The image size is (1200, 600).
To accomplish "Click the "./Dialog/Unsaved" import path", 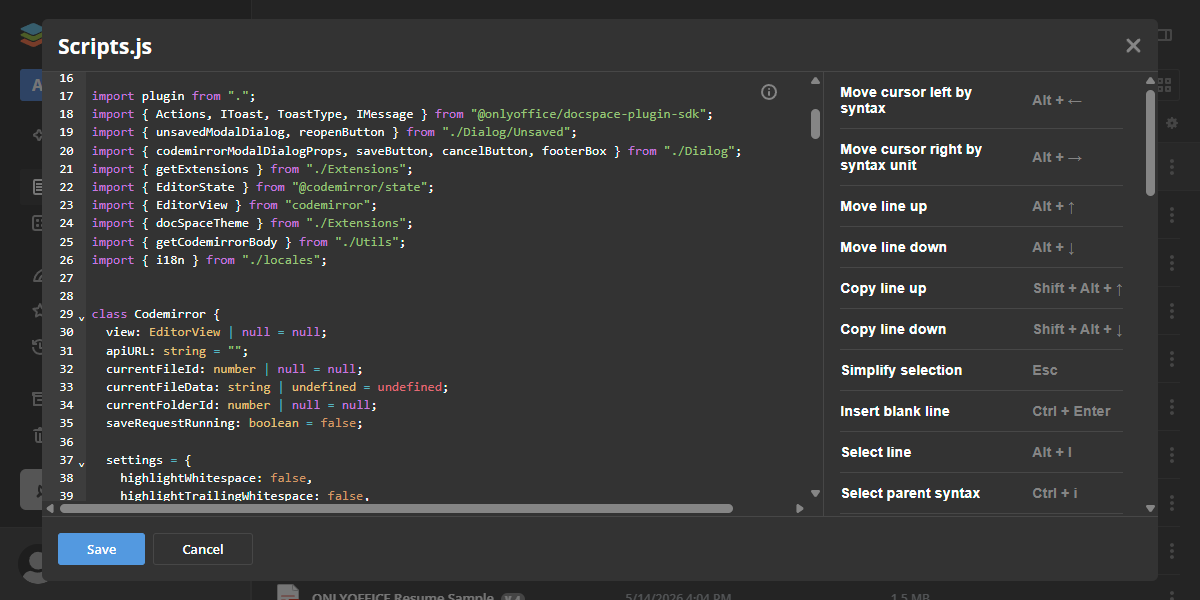I will [x=506, y=132].
